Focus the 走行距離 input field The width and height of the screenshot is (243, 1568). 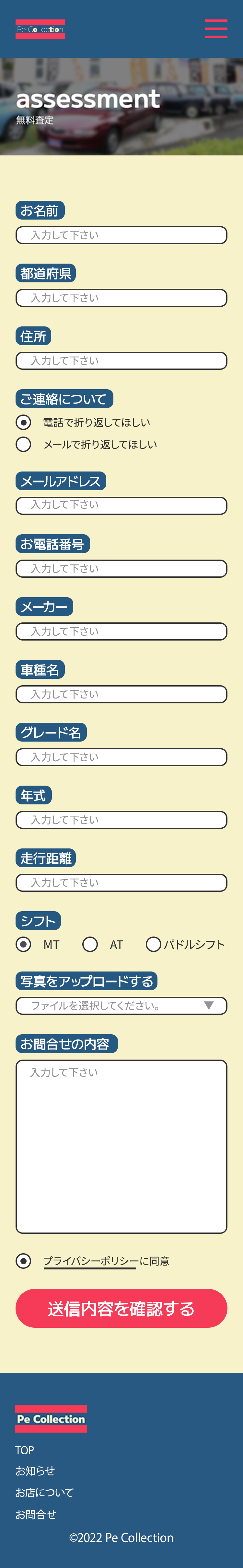pyautogui.click(x=121, y=883)
